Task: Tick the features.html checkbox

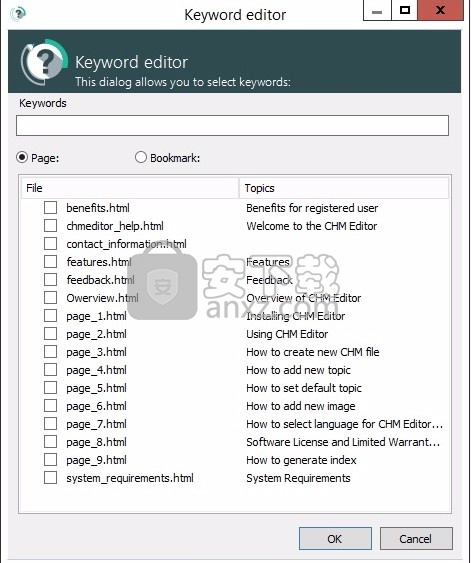Action: pos(50,261)
